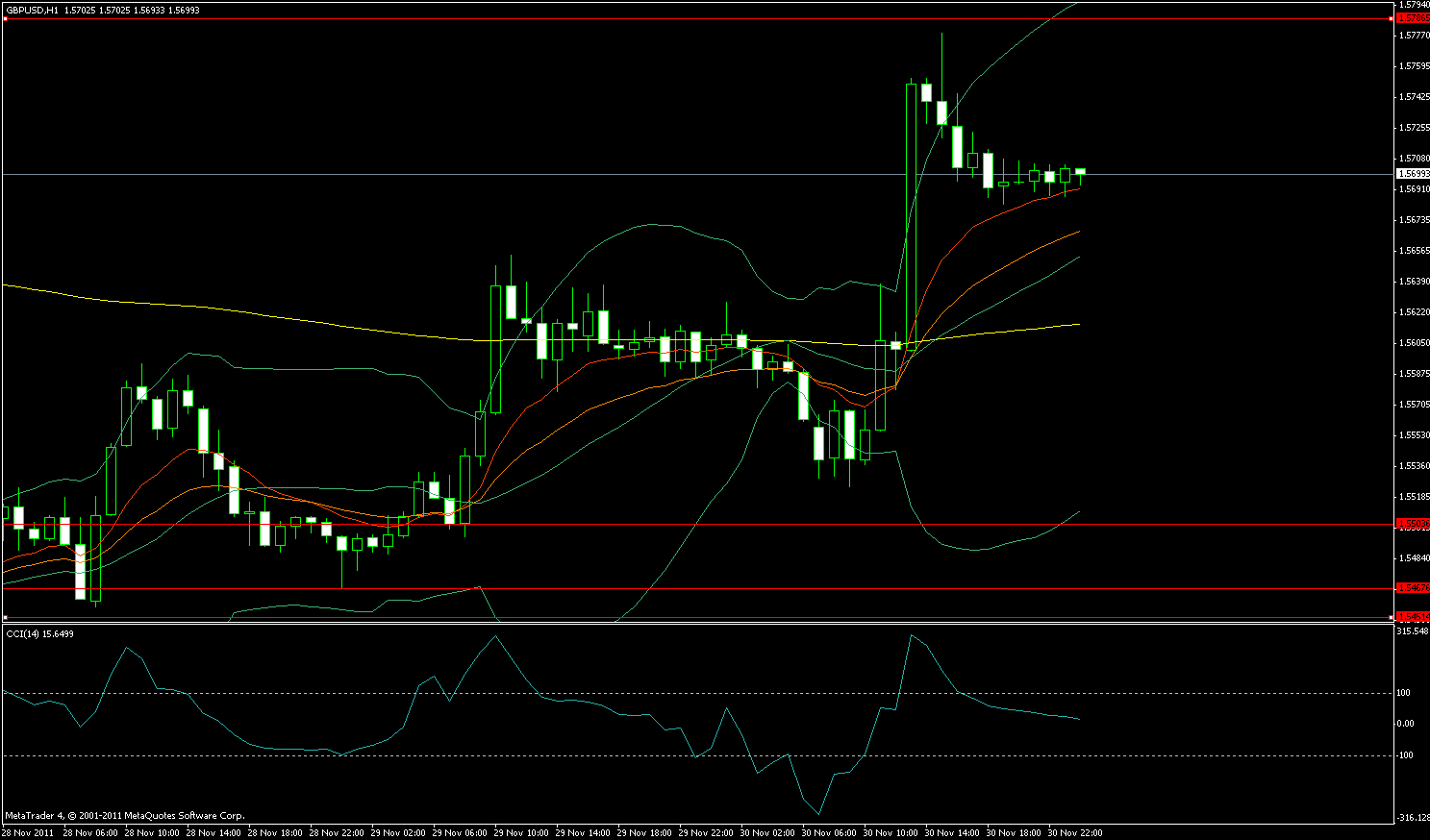The height and width of the screenshot is (840, 1430).
Task: Click the 30 Nov 22:00 time label
Action: point(1074,832)
